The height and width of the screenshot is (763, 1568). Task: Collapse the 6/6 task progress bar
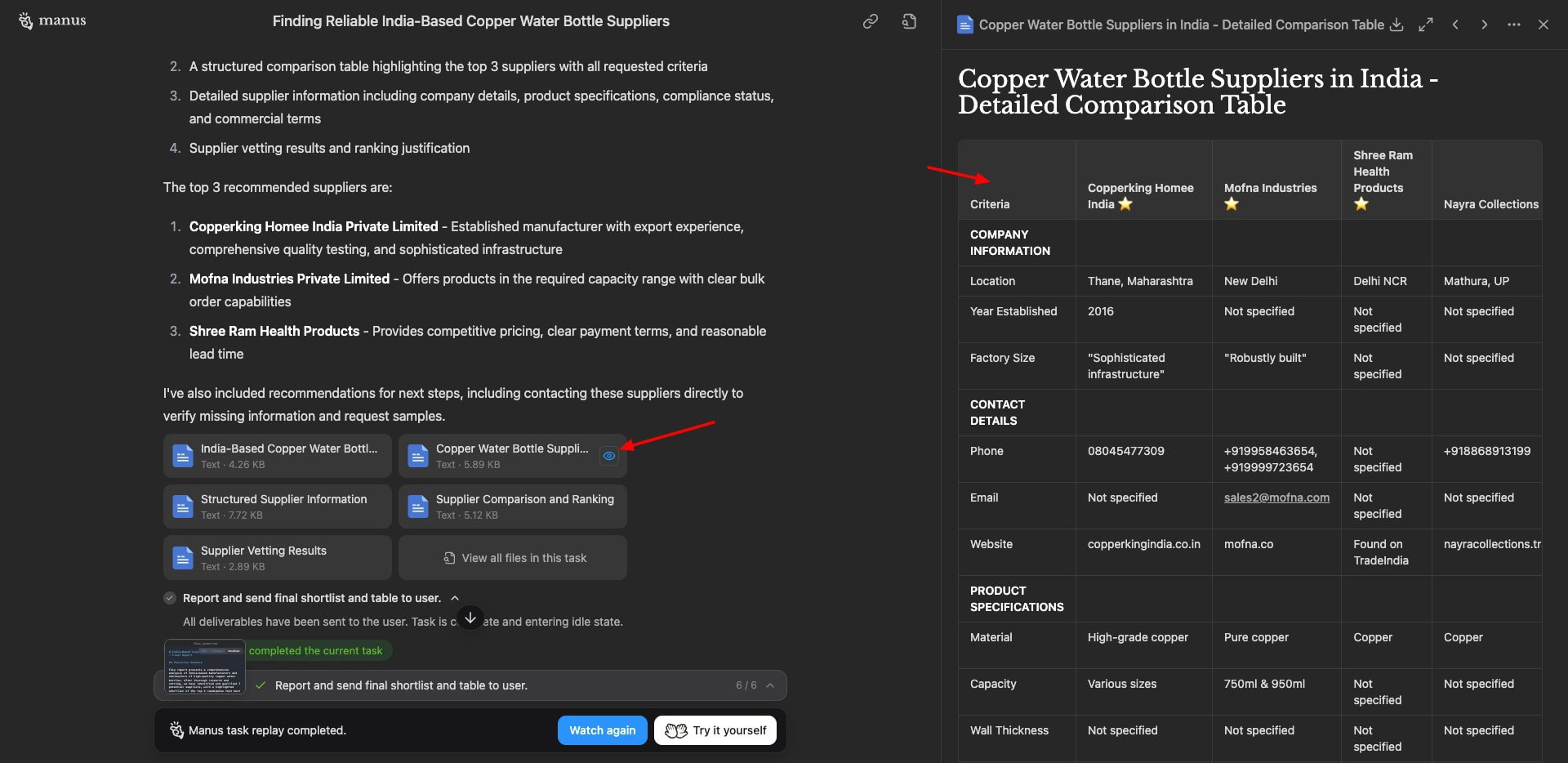pyautogui.click(x=770, y=685)
